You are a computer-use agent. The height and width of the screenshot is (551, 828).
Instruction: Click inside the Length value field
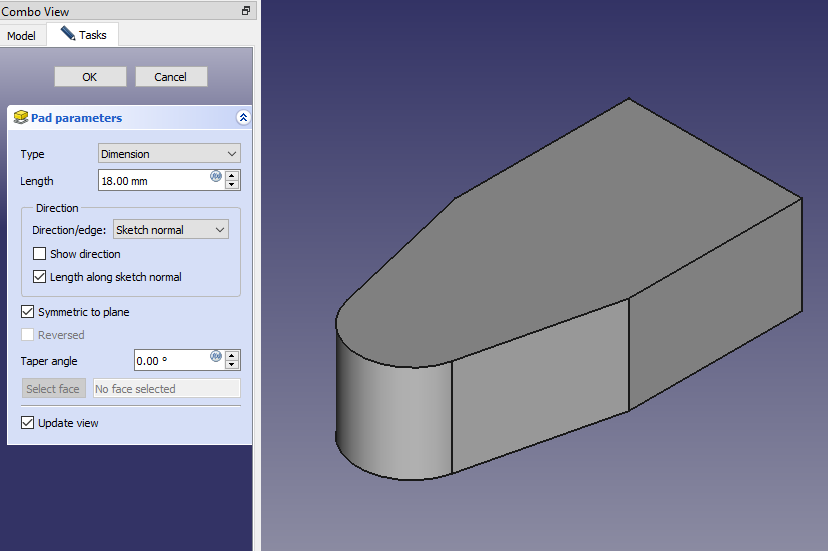[152, 181]
